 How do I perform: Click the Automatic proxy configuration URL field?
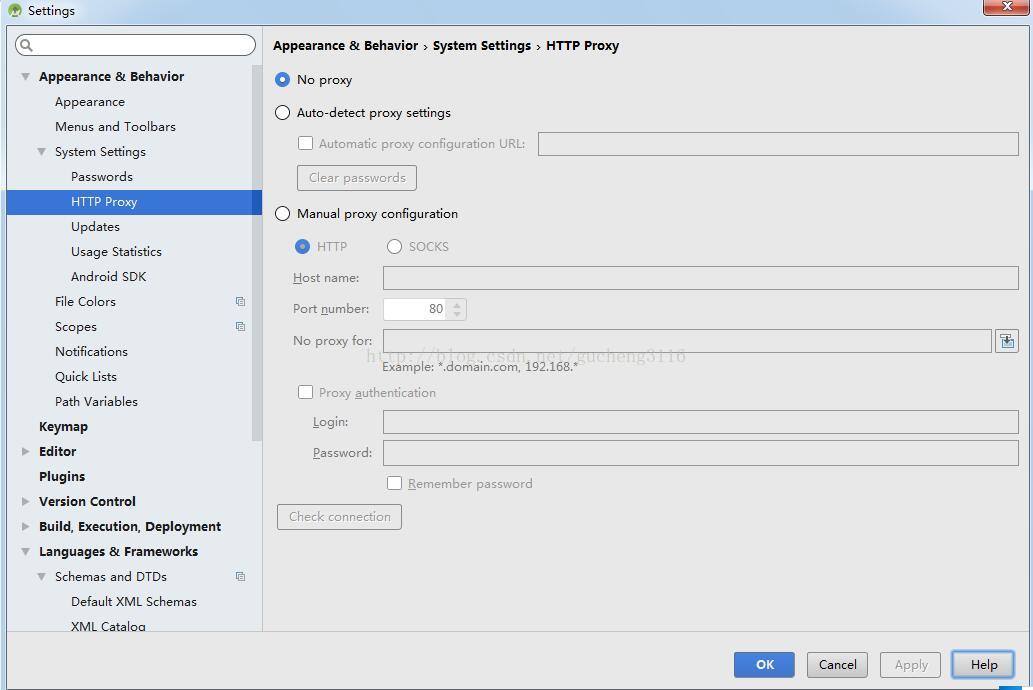pos(778,144)
